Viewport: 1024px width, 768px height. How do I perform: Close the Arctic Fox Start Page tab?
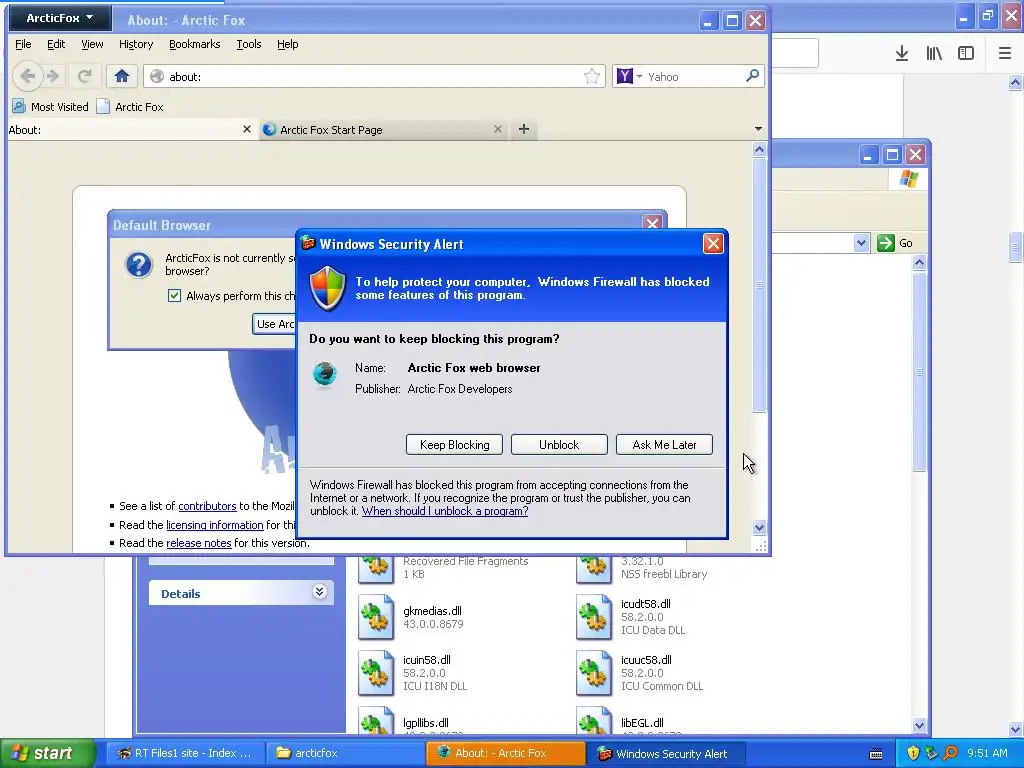tap(498, 129)
